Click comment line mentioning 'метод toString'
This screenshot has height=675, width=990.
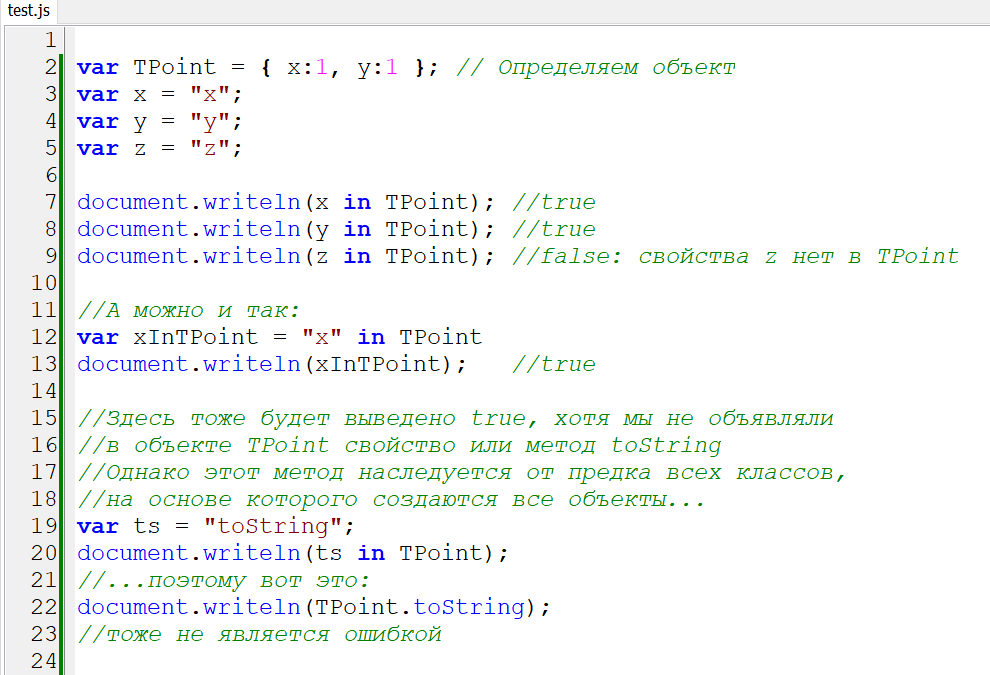(x=399, y=445)
